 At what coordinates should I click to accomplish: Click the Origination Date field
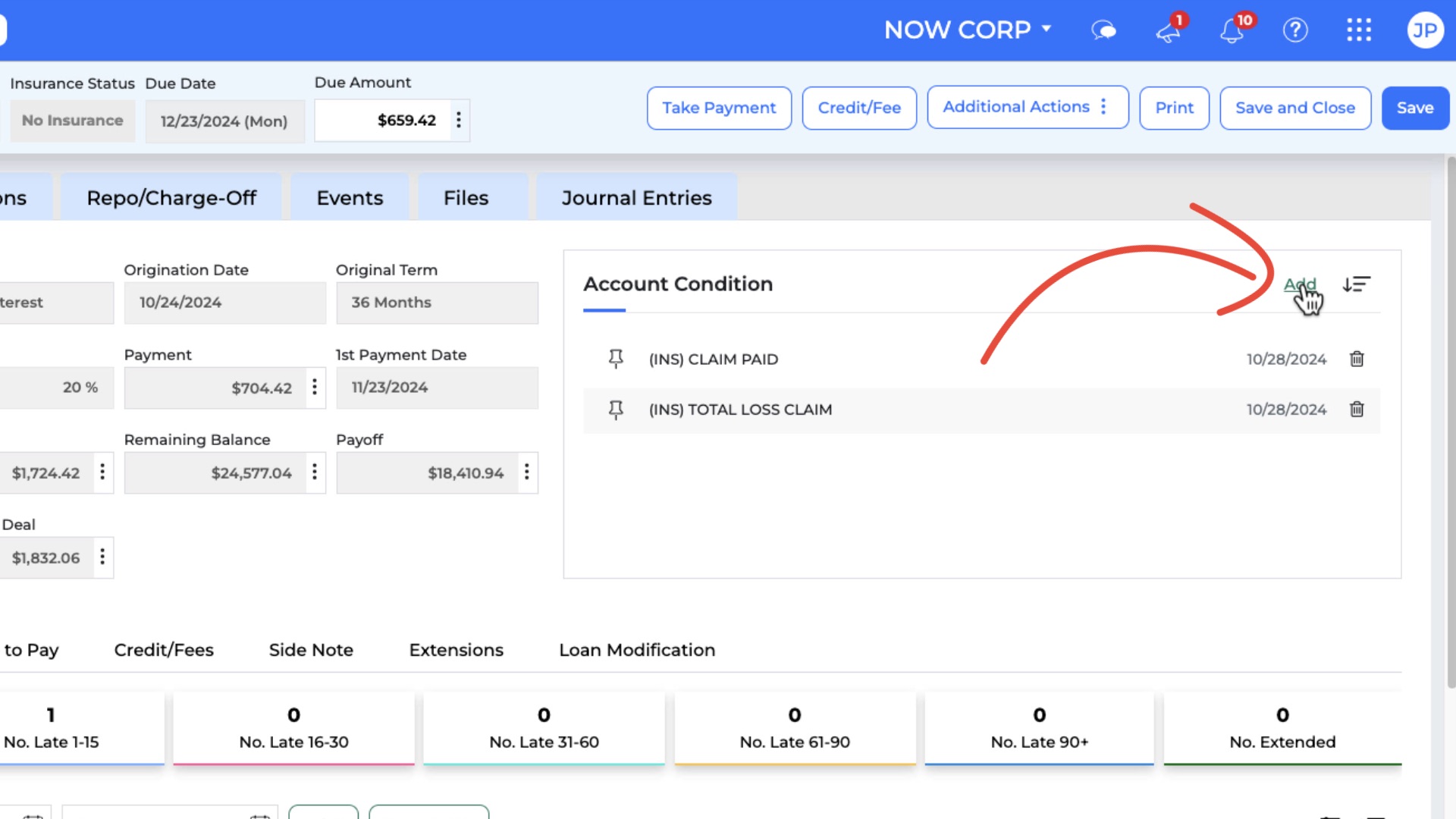click(224, 303)
